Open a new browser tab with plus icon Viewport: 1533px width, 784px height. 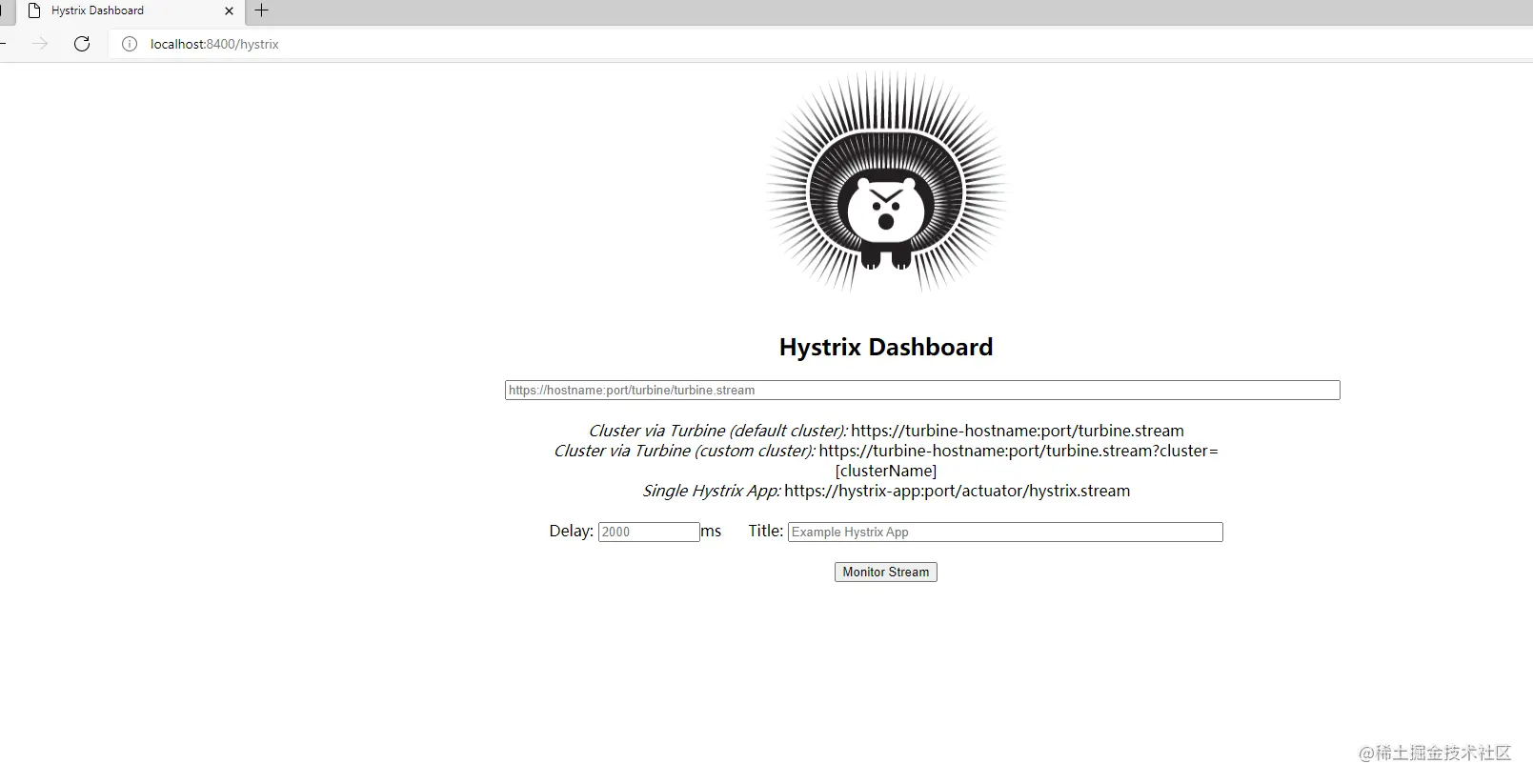click(261, 10)
